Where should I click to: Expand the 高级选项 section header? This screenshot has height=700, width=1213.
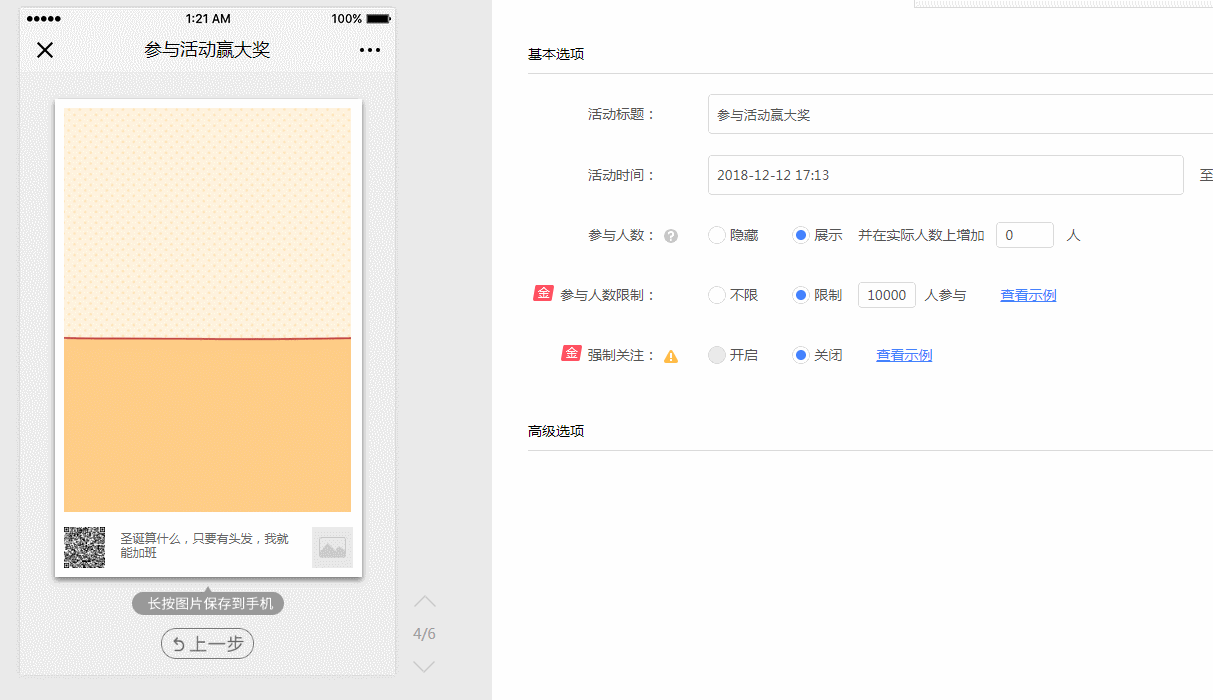[x=556, y=431]
